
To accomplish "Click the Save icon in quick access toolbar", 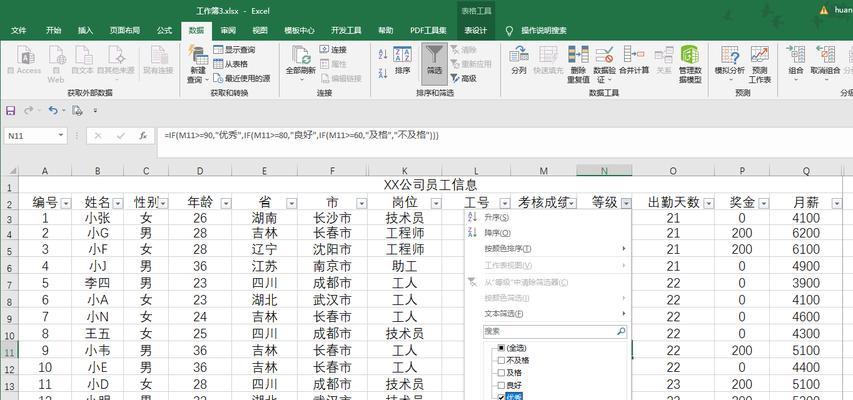I will [10, 110].
